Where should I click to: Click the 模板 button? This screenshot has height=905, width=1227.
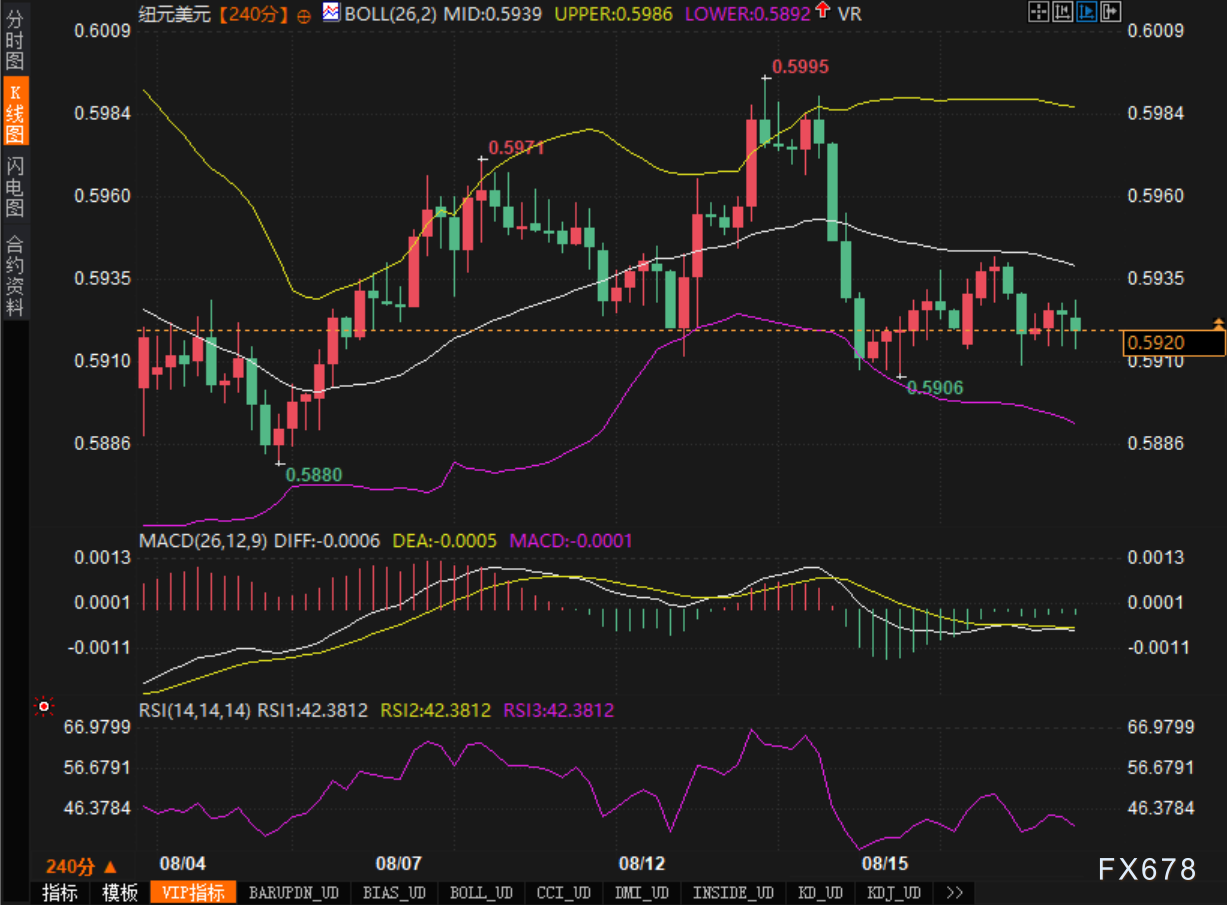(x=120, y=892)
